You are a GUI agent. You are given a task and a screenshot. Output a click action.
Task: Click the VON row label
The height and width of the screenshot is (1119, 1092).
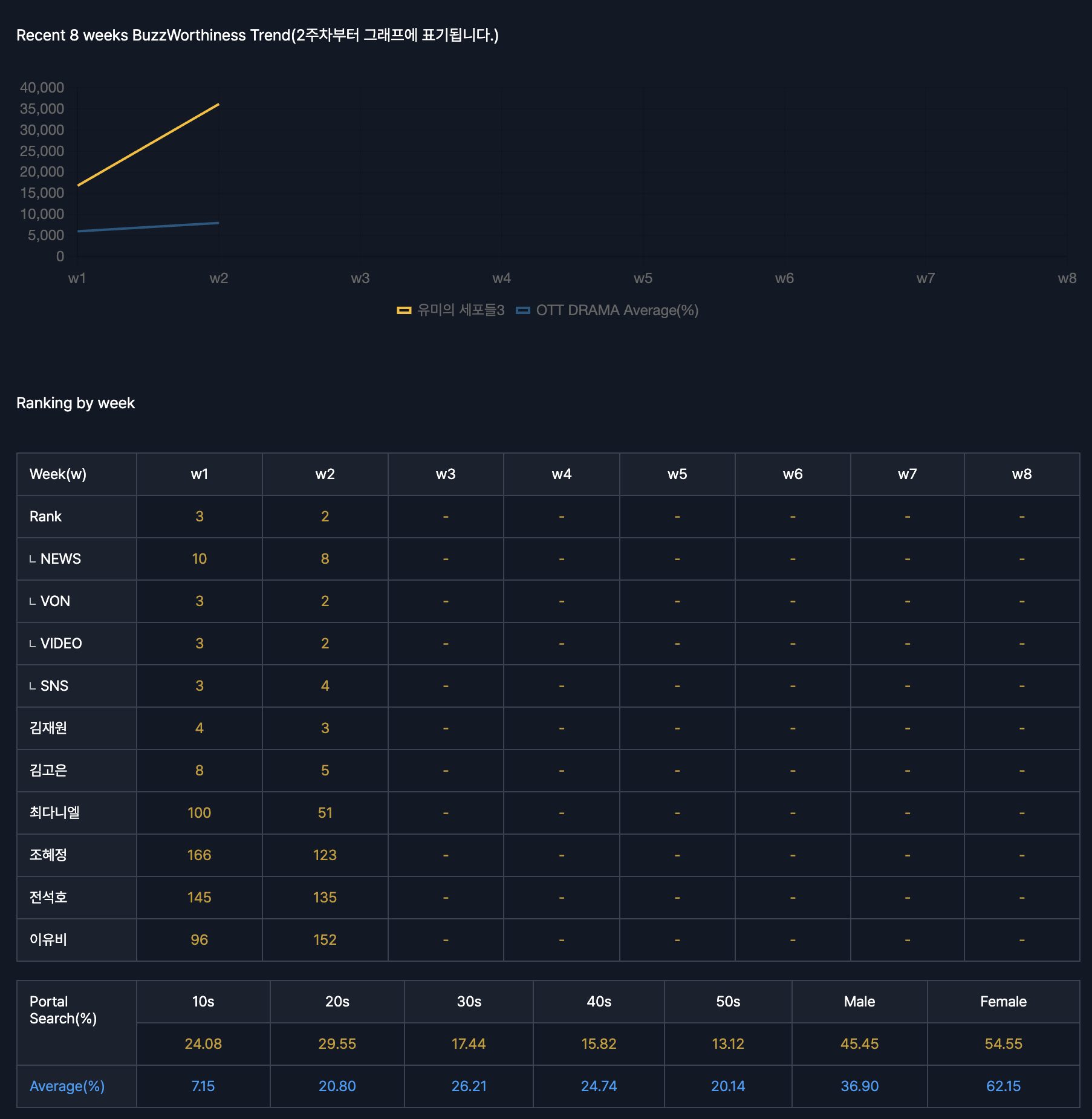tap(54, 601)
